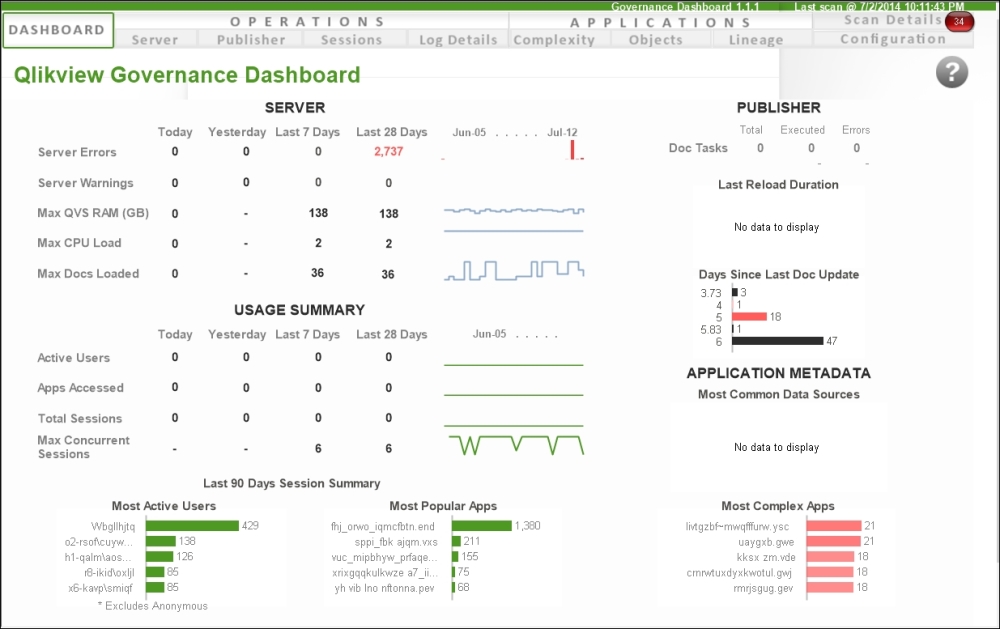
Task: Select the fhj_orwo_iqmcfbtn.end app bar
Action: click(x=482, y=526)
